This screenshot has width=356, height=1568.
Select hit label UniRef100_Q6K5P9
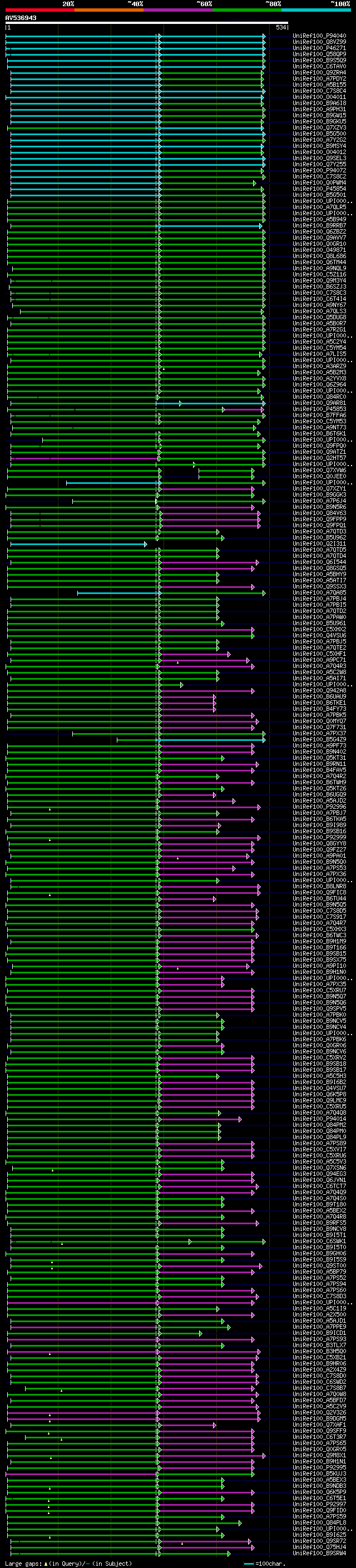(319, 1492)
